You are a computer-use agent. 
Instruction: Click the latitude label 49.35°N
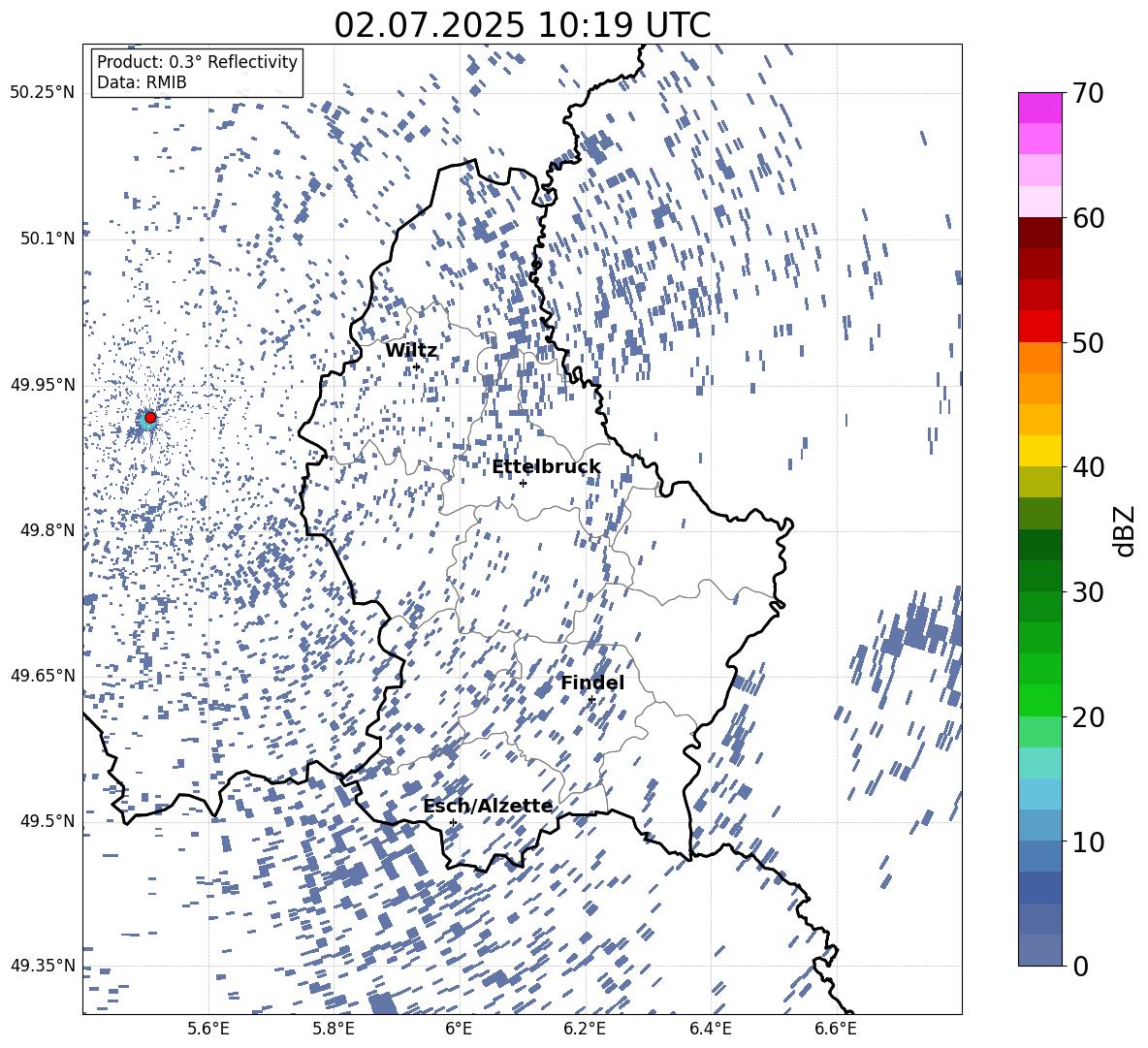[x=44, y=966]
